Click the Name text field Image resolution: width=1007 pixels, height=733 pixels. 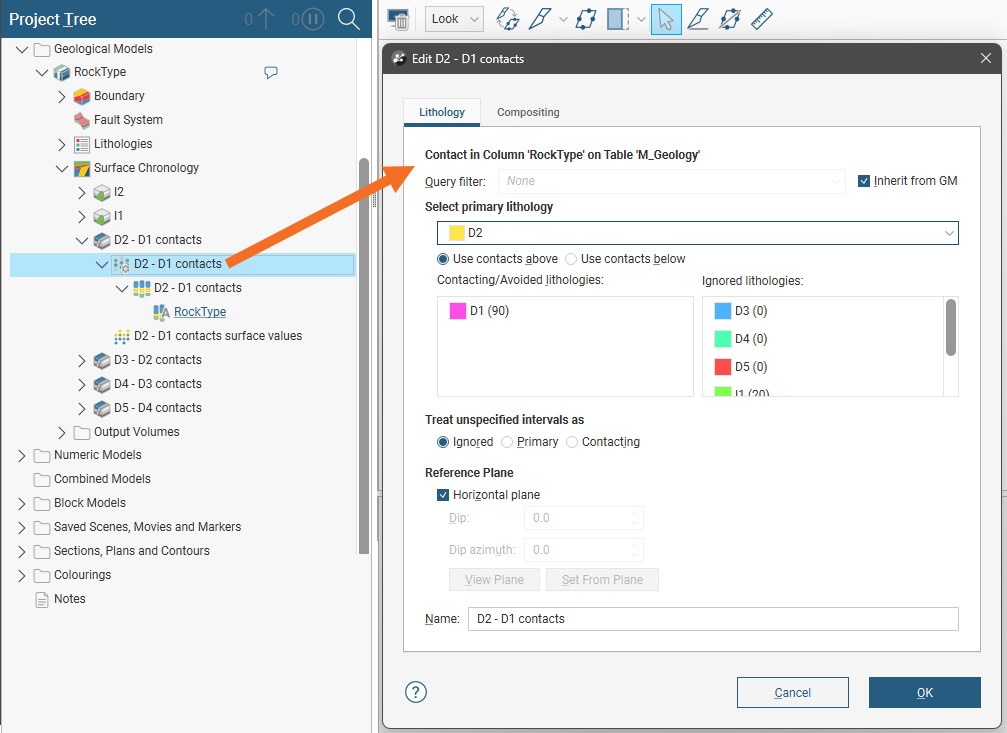pyautogui.click(x=712, y=619)
